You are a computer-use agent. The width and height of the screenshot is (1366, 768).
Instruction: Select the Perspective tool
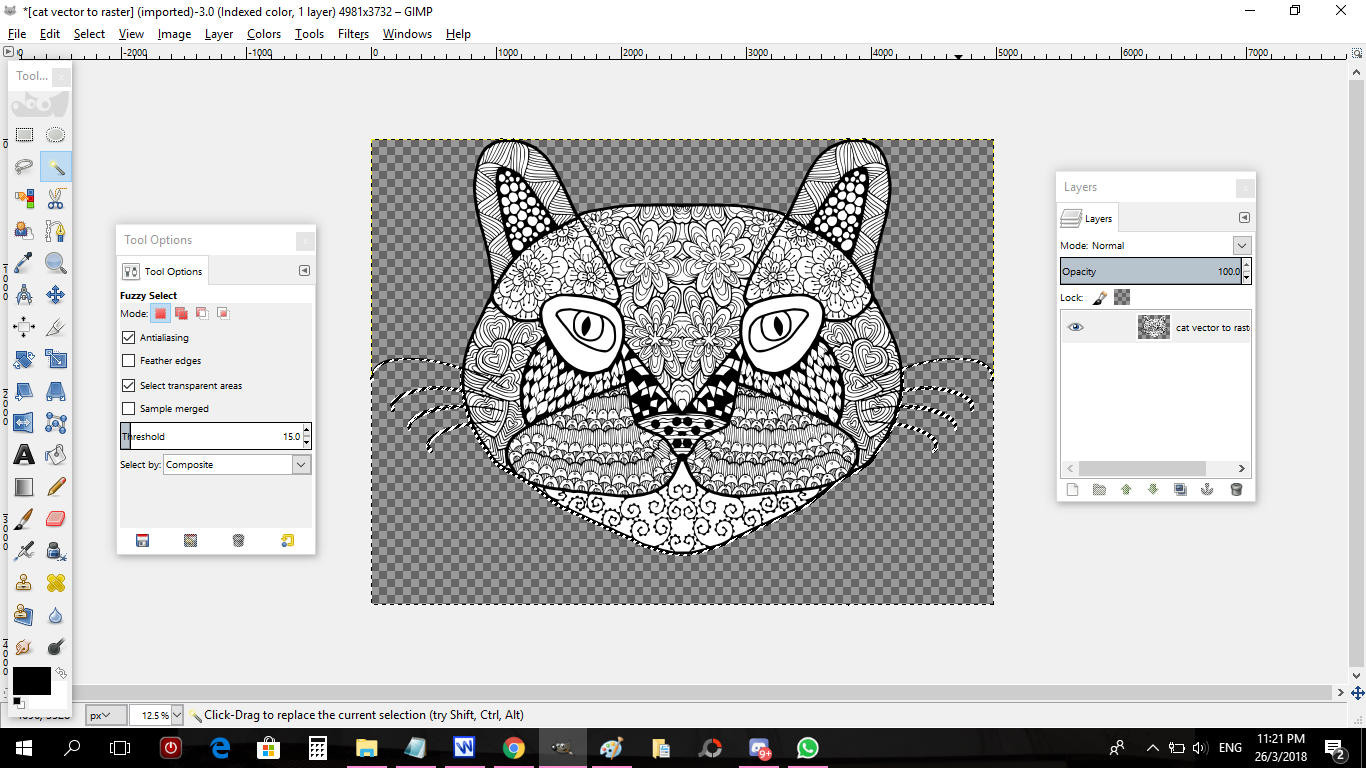point(56,391)
